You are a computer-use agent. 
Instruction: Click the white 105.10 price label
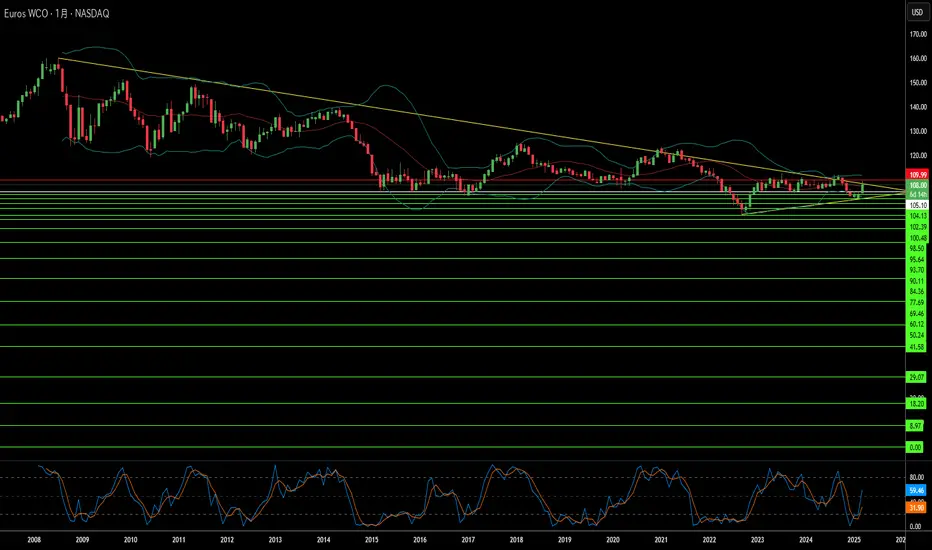[x=917, y=204]
